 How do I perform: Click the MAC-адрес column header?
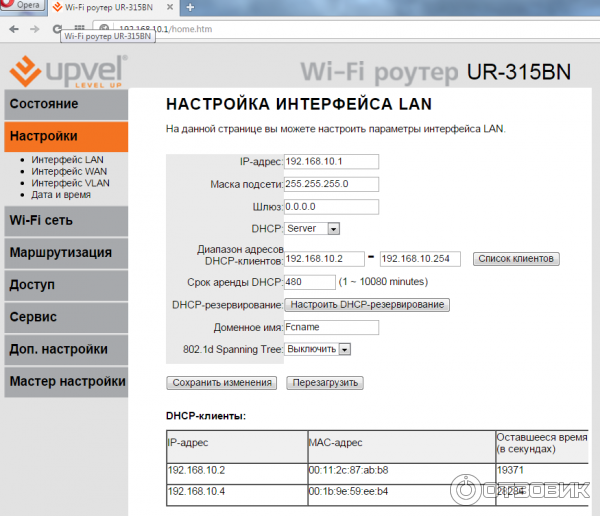402,447
